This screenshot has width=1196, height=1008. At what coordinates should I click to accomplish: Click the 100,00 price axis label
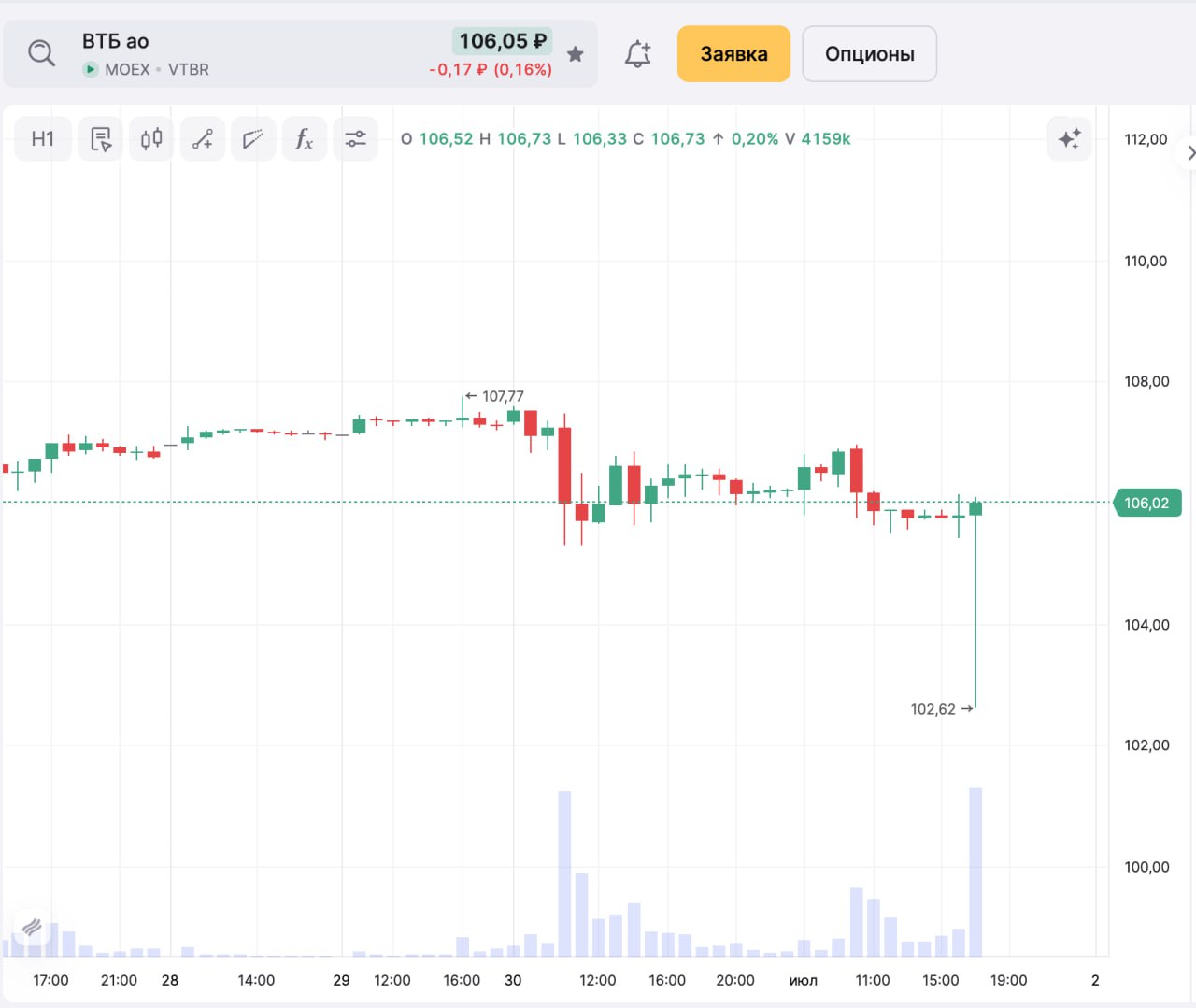pos(1146,866)
